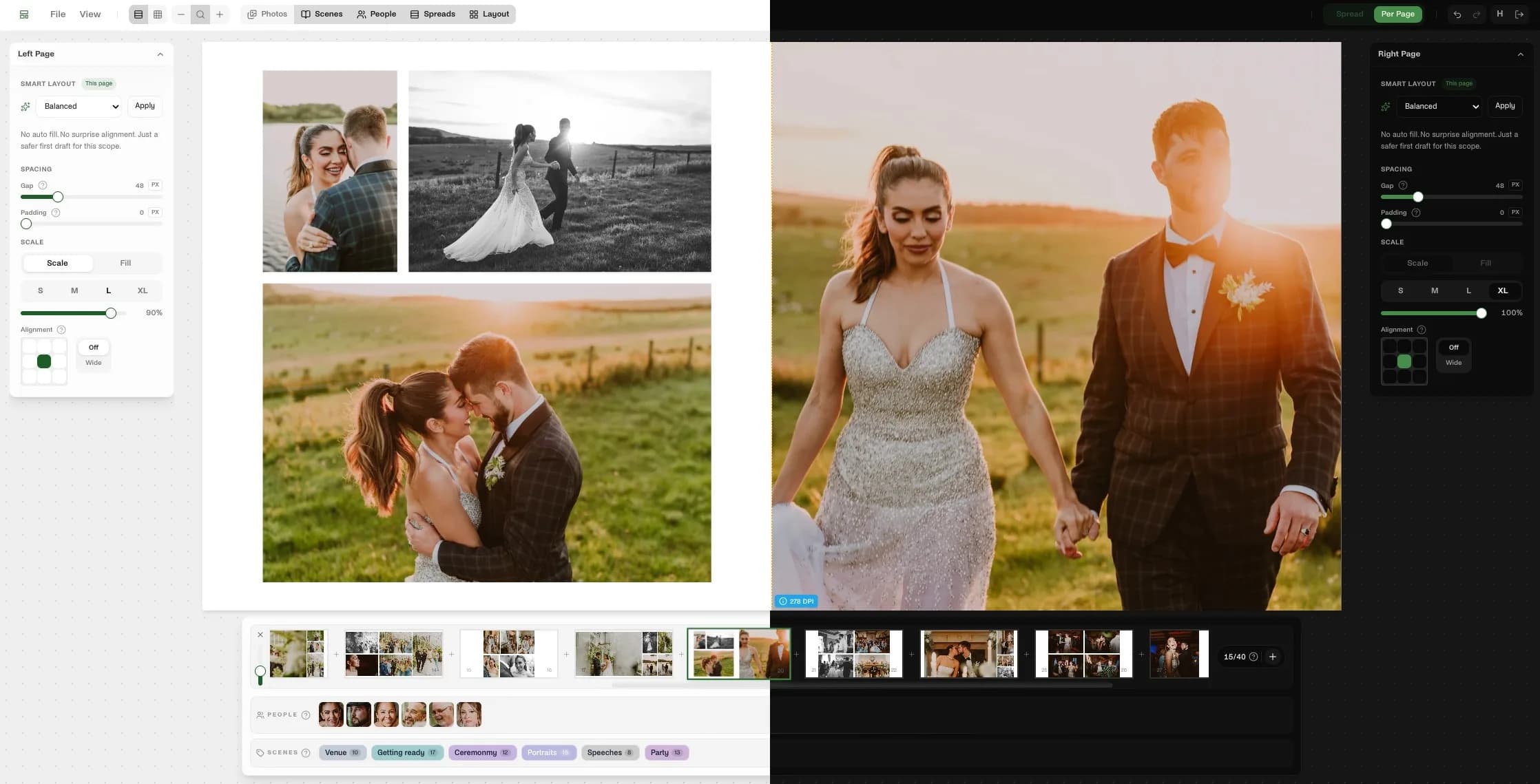Open the File menu
Image resolution: width=1540 pixels, height=784 pixels.
click(58, 14)
